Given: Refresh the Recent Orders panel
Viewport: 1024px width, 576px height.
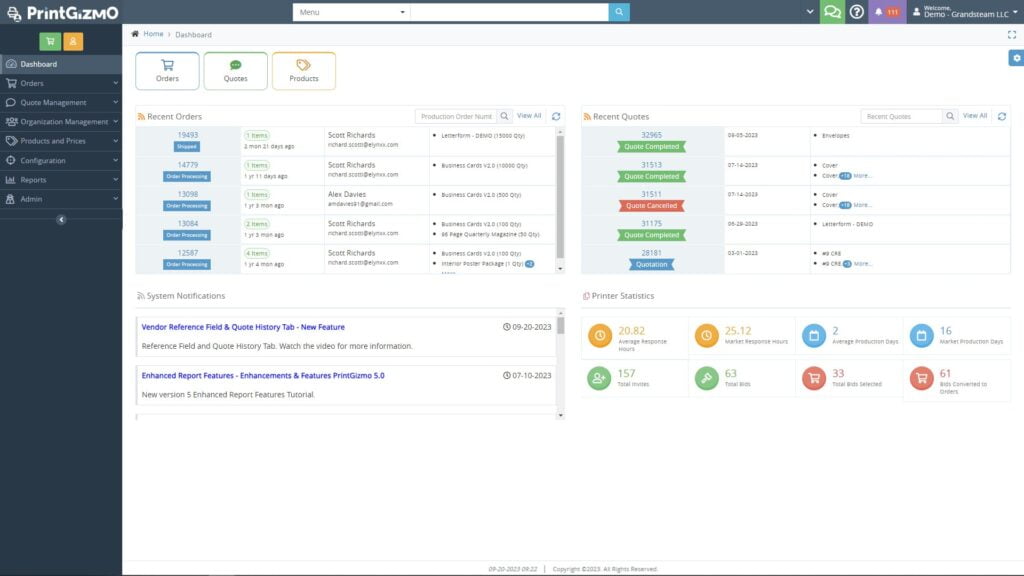Looking at the screenshot, I should point(556,116).
